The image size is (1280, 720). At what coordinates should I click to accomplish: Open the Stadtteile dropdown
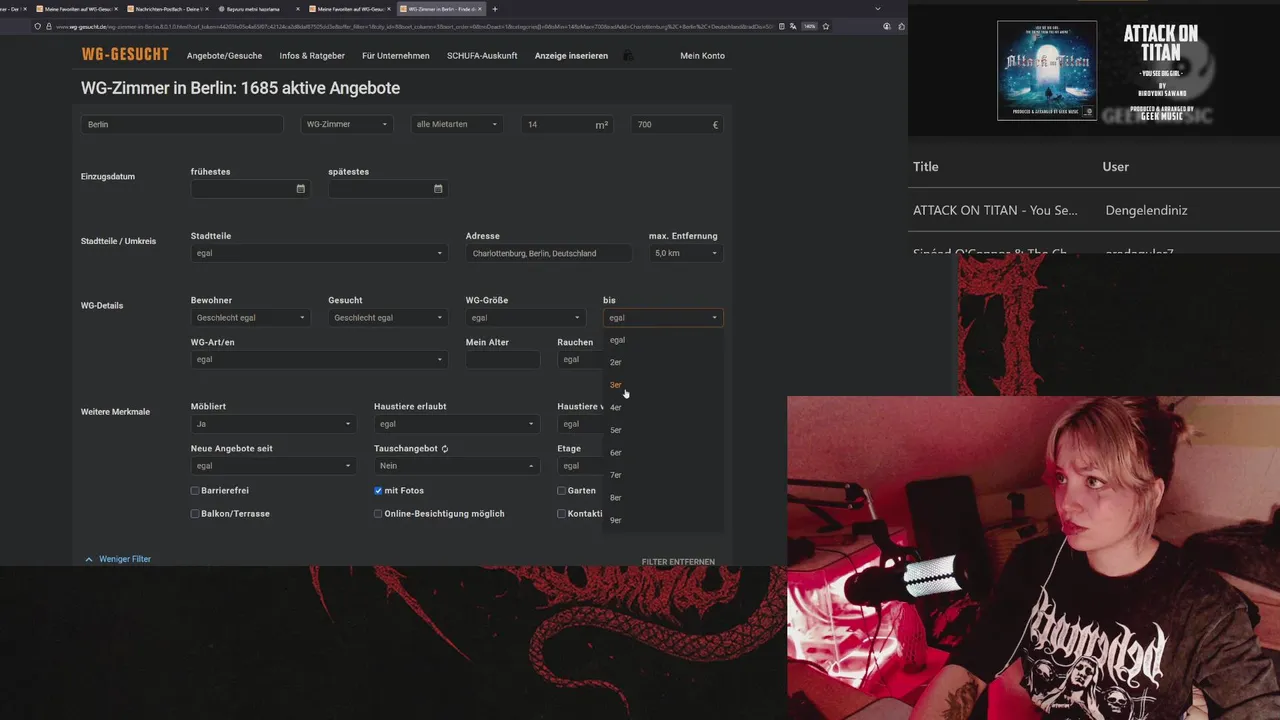319,253
